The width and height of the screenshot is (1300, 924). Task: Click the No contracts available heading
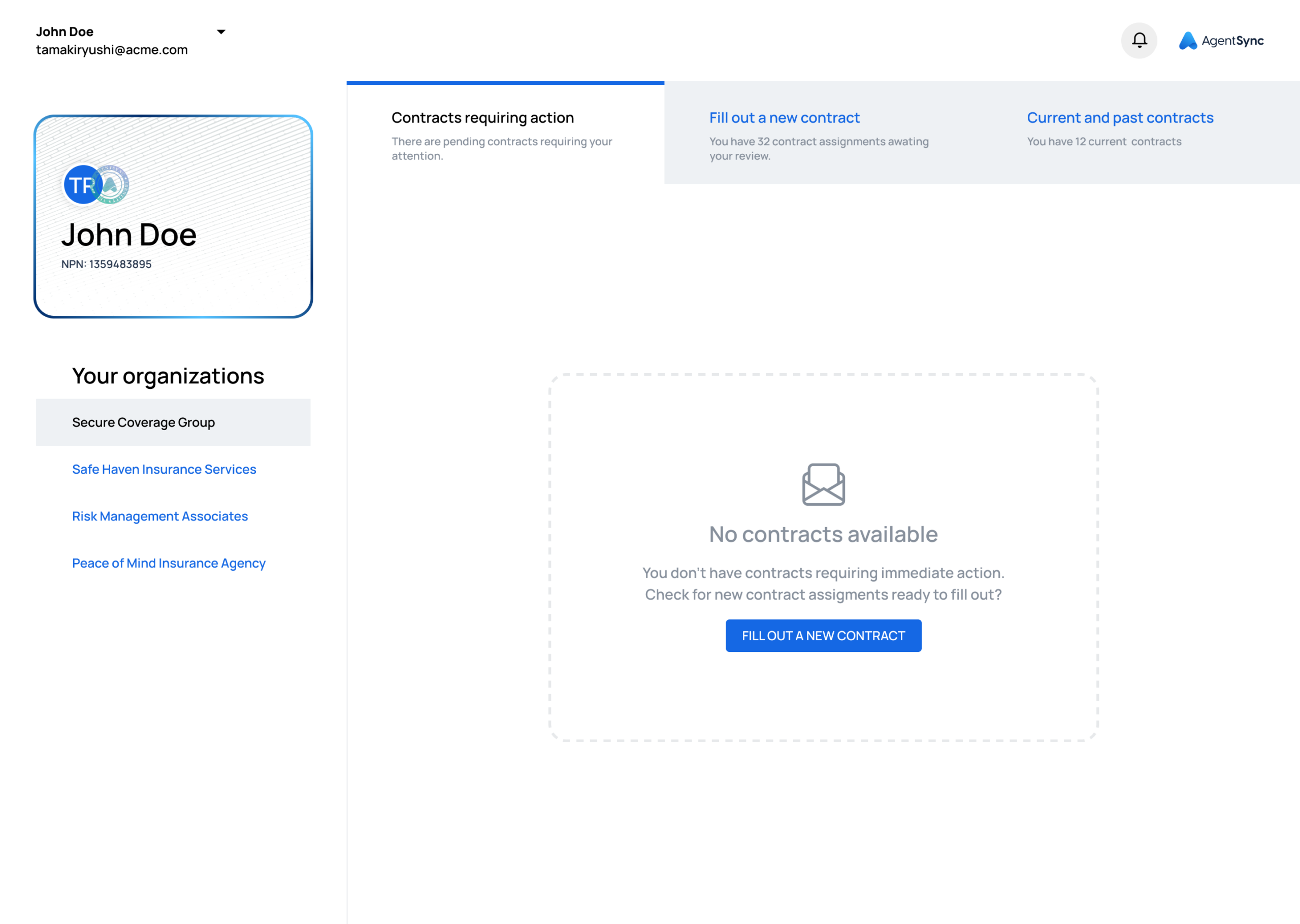click(x=823, y=534)
